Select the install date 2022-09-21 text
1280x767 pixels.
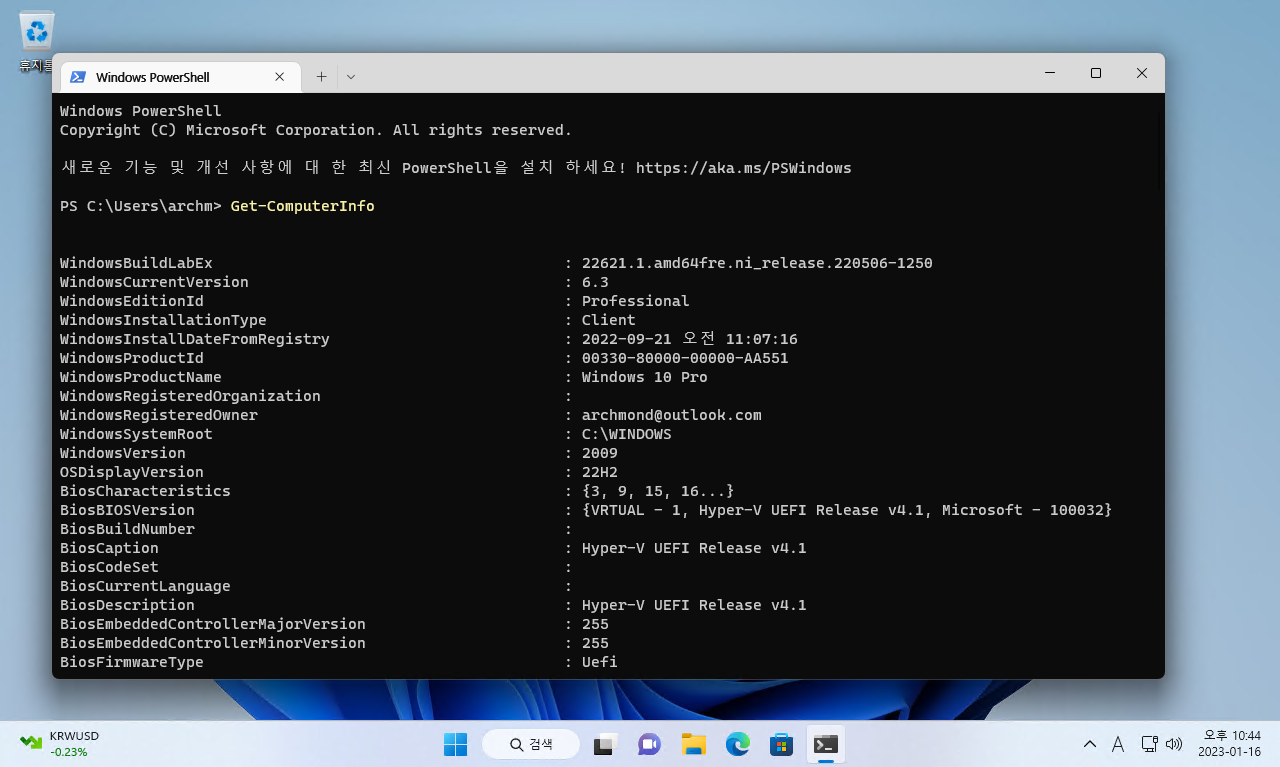point(689,339)
